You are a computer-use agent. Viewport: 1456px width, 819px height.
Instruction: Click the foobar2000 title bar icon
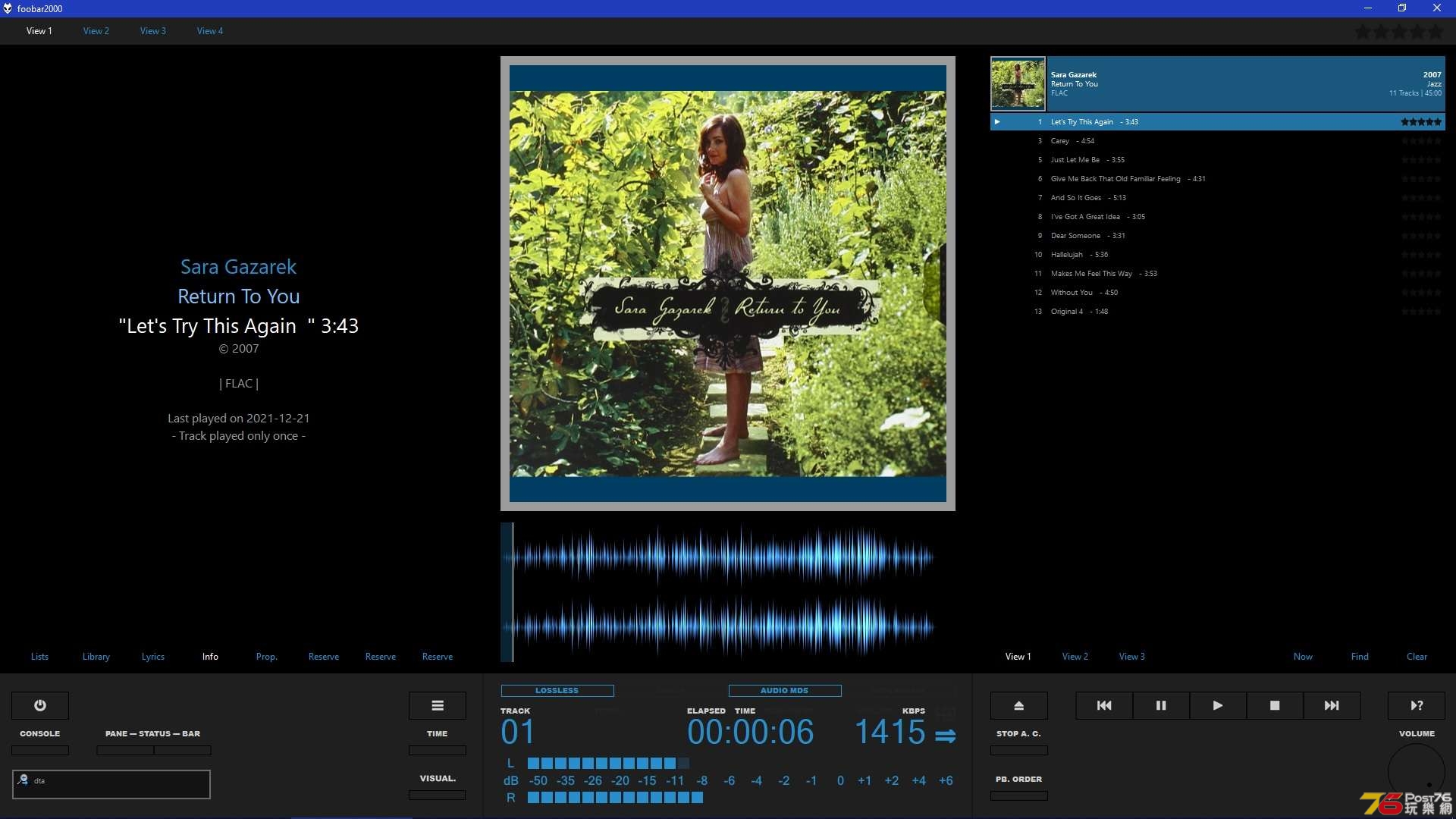coord(8,8)
